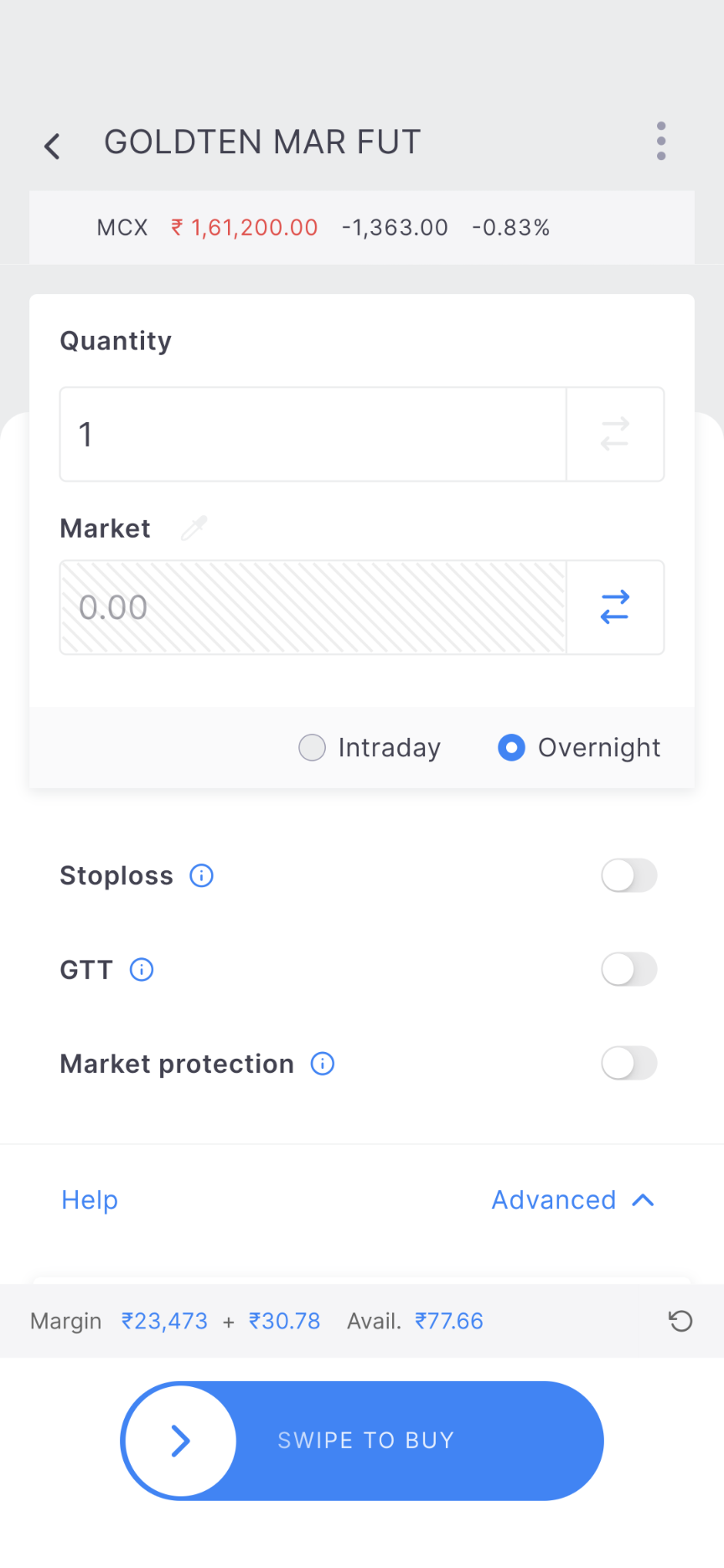Screen dimensions: 724x1568
Task: Open the Stoploss info icon
Action: (201, 875)
